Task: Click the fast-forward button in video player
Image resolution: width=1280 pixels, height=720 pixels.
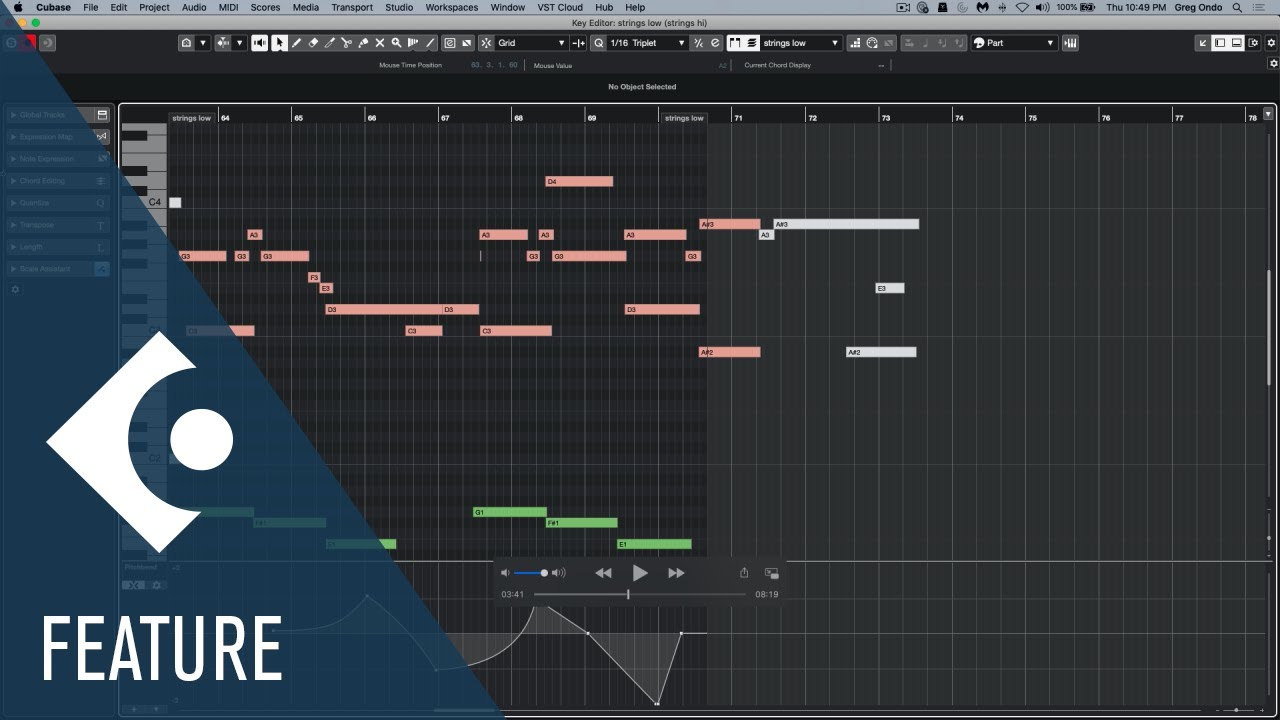Action: click(x=676, y=573)
